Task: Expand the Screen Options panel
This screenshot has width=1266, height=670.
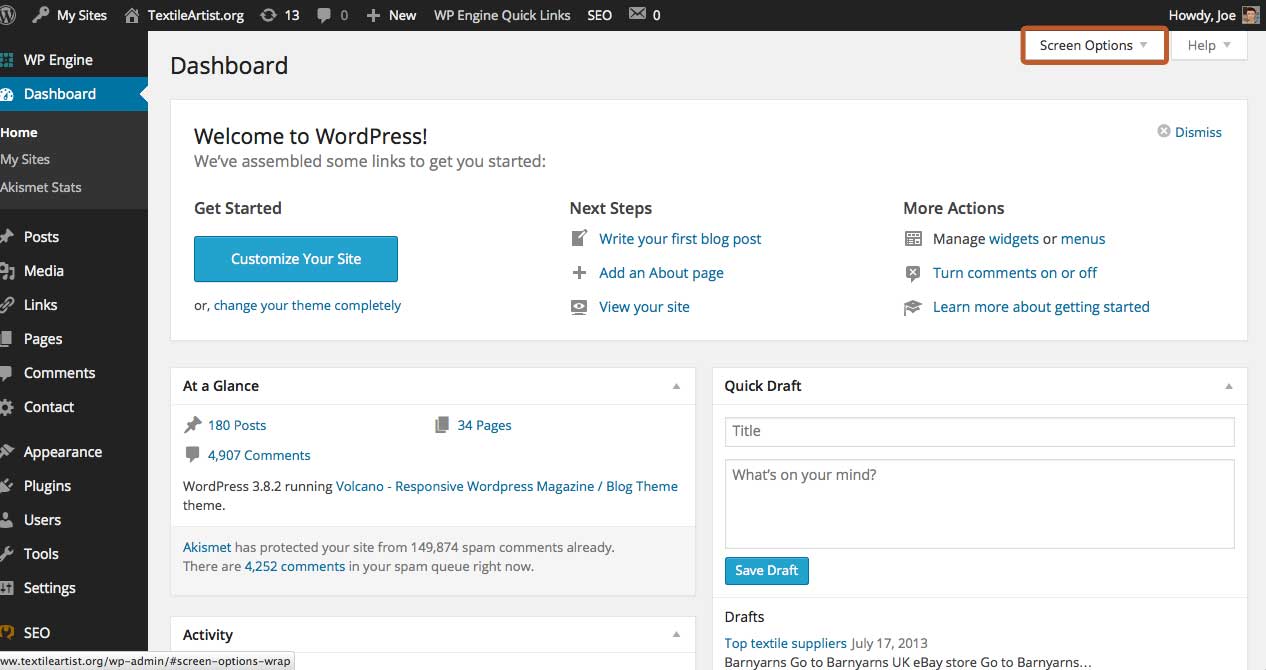Action: (1094, 45)
